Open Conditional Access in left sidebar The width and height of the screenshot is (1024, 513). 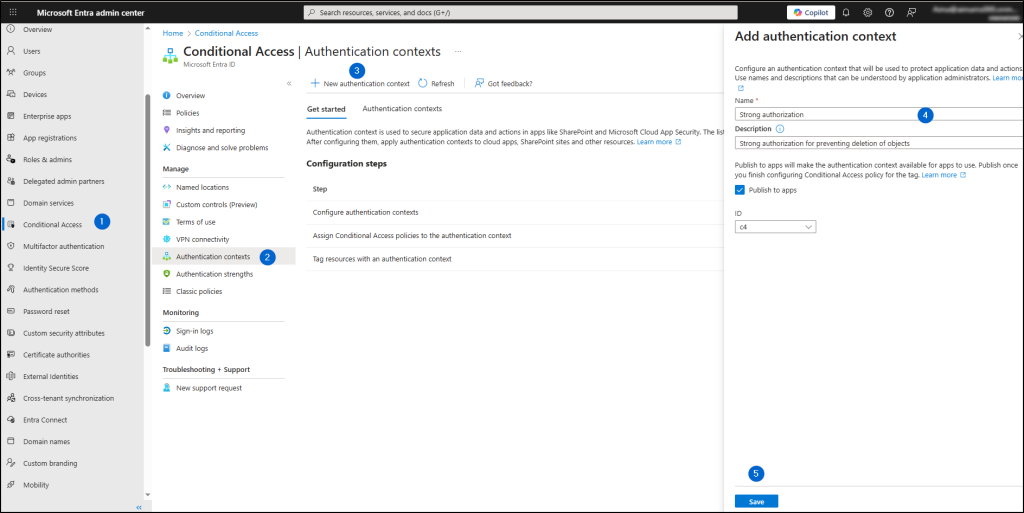[52, 225]
